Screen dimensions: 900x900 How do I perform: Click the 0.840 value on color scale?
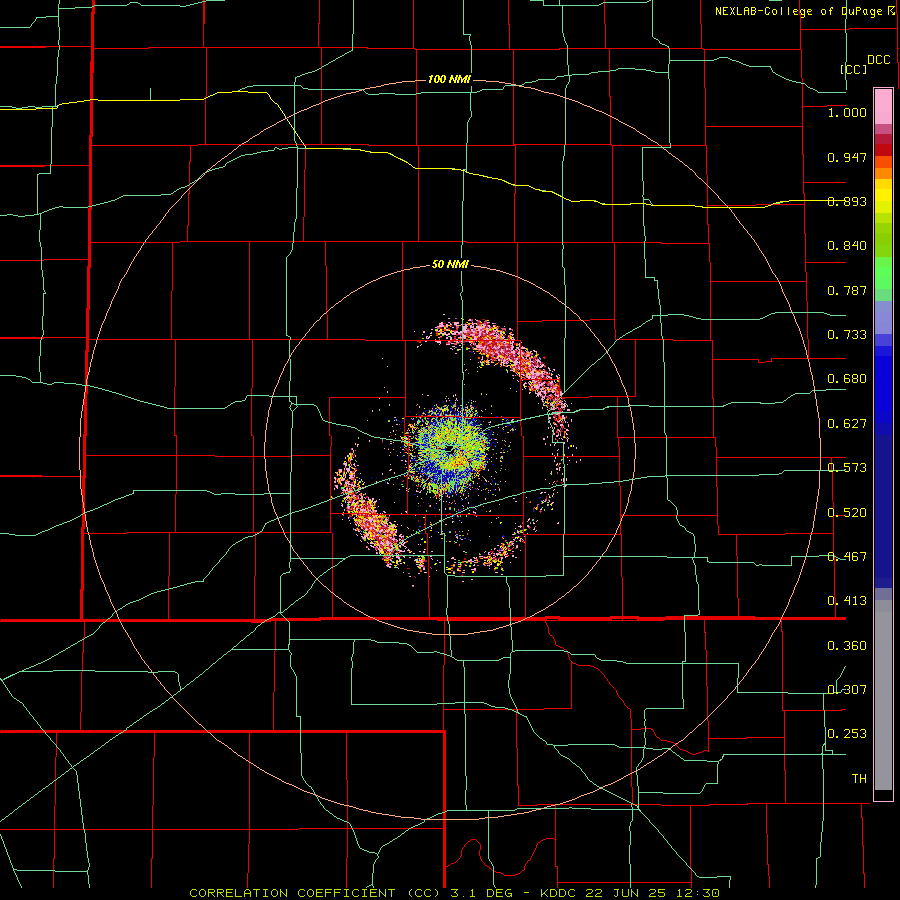[847, 246]
